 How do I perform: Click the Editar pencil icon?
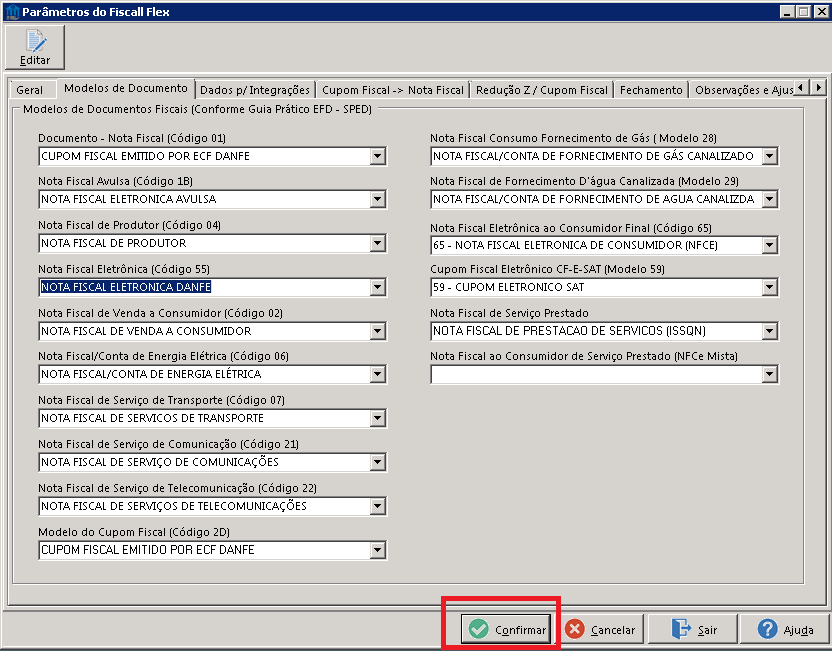[x=36, y=41]
